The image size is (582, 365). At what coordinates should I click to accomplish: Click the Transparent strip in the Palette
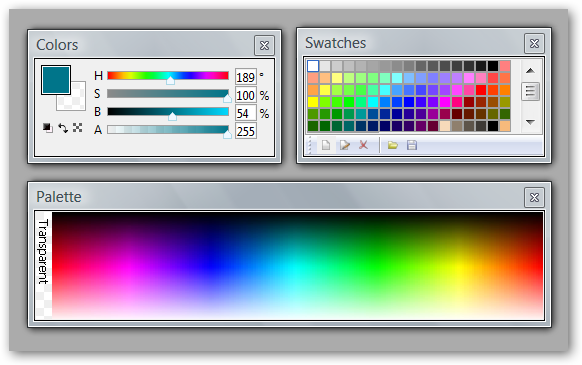coord(43,265)
